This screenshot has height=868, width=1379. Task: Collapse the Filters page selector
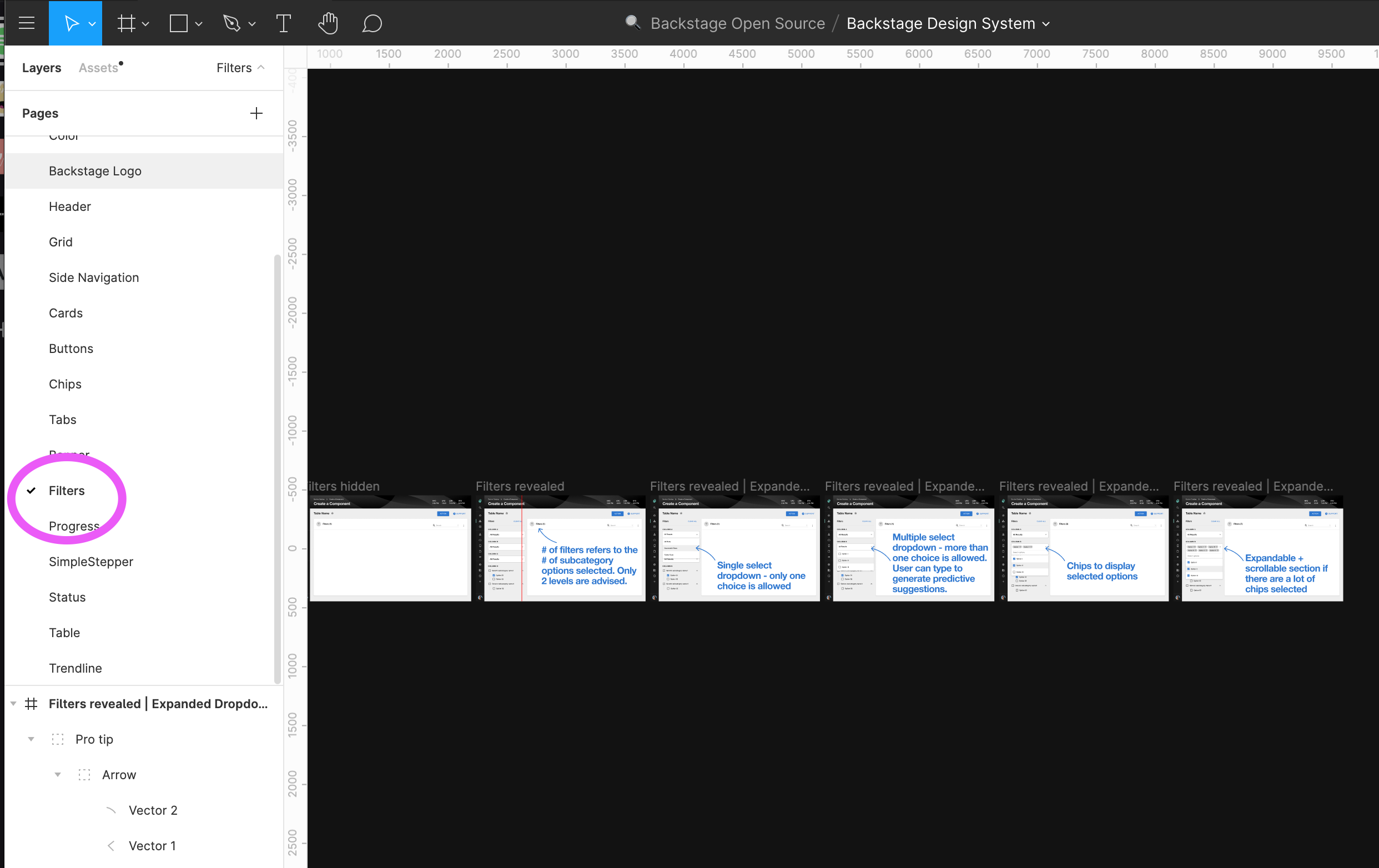coord(240,68)
